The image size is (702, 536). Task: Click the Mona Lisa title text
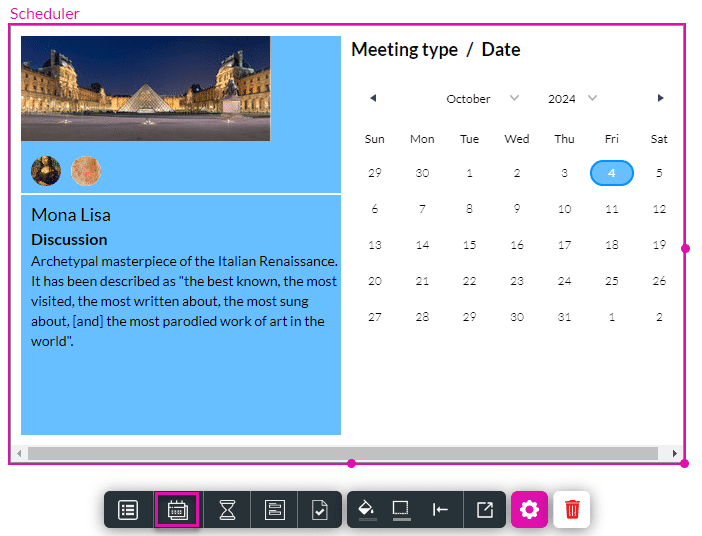click(71, 215)
